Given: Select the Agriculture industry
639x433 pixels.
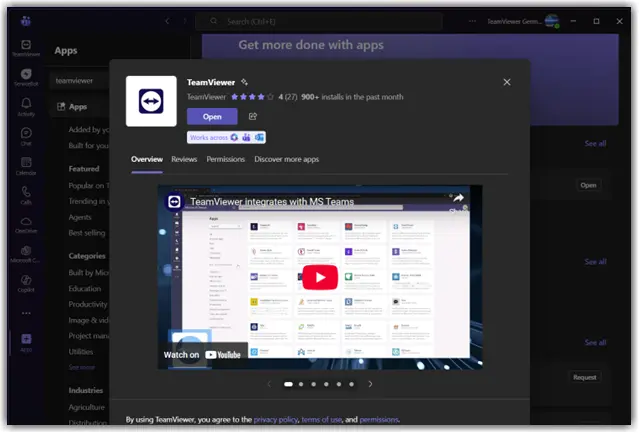Looking at the screenshot, I should tap(86, 407).
